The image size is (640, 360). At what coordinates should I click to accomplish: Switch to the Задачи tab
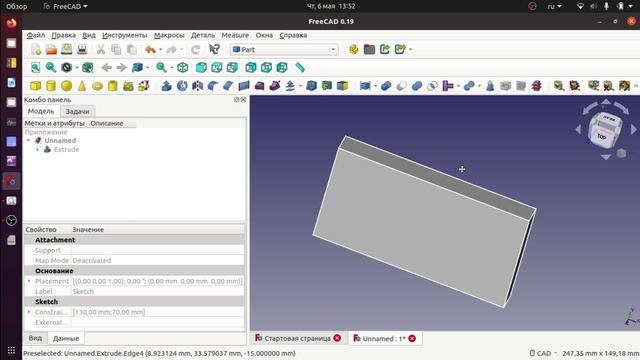[x=77, y=111]
